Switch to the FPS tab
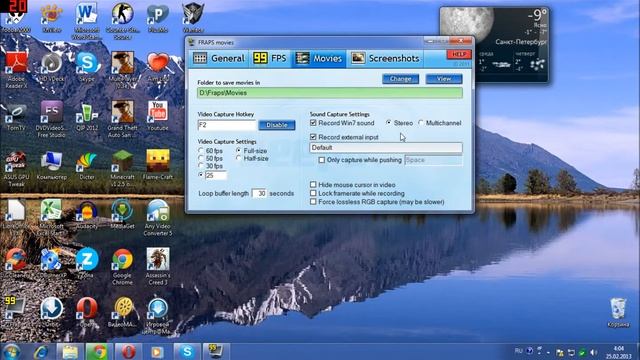The width and height of the screenshot is (640, 360). (270, 58)
